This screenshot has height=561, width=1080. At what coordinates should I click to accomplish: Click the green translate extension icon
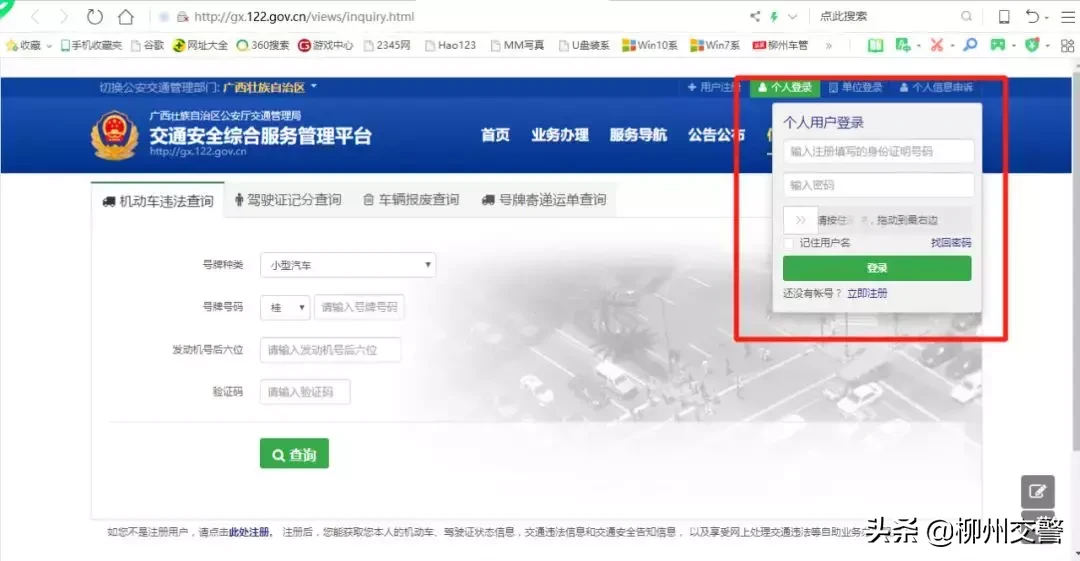point(903,45)
